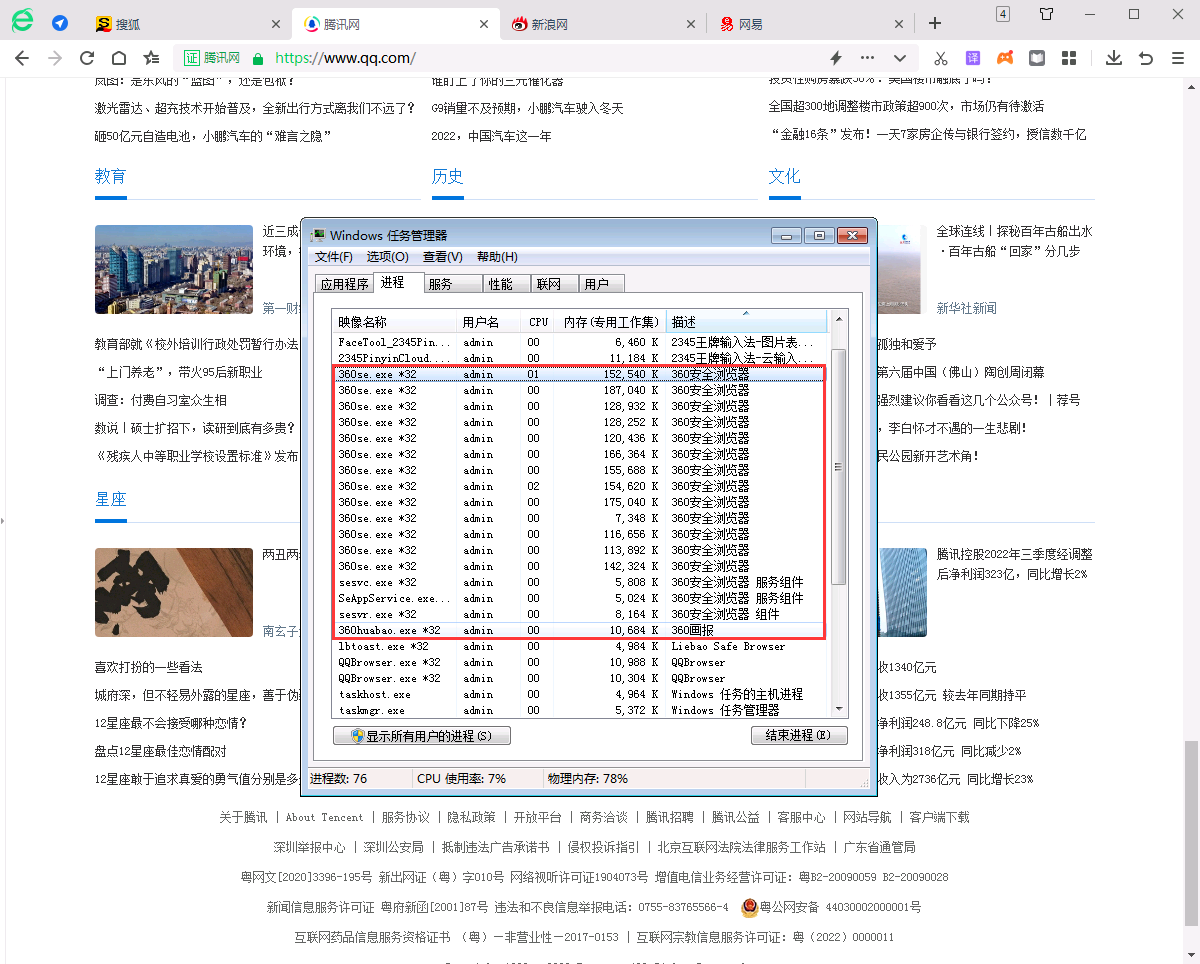Expand the address bar dropdown chevron
Image resolution: width=1200 pixels, height=964 pixels.
pyautogui.click(x=900, y=58)
